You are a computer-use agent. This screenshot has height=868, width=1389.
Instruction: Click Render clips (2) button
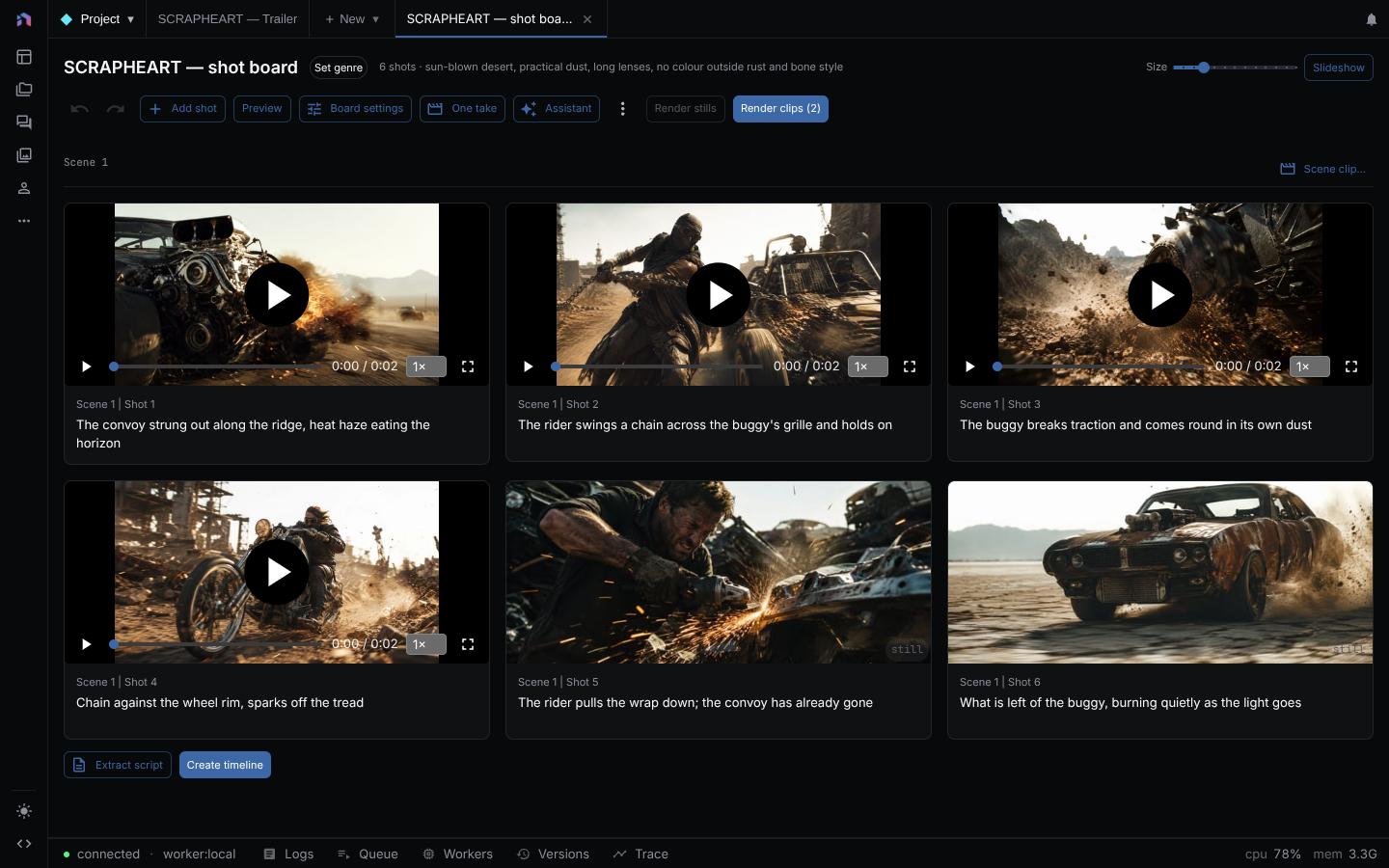pyautogui.click(x=780, y=109)
